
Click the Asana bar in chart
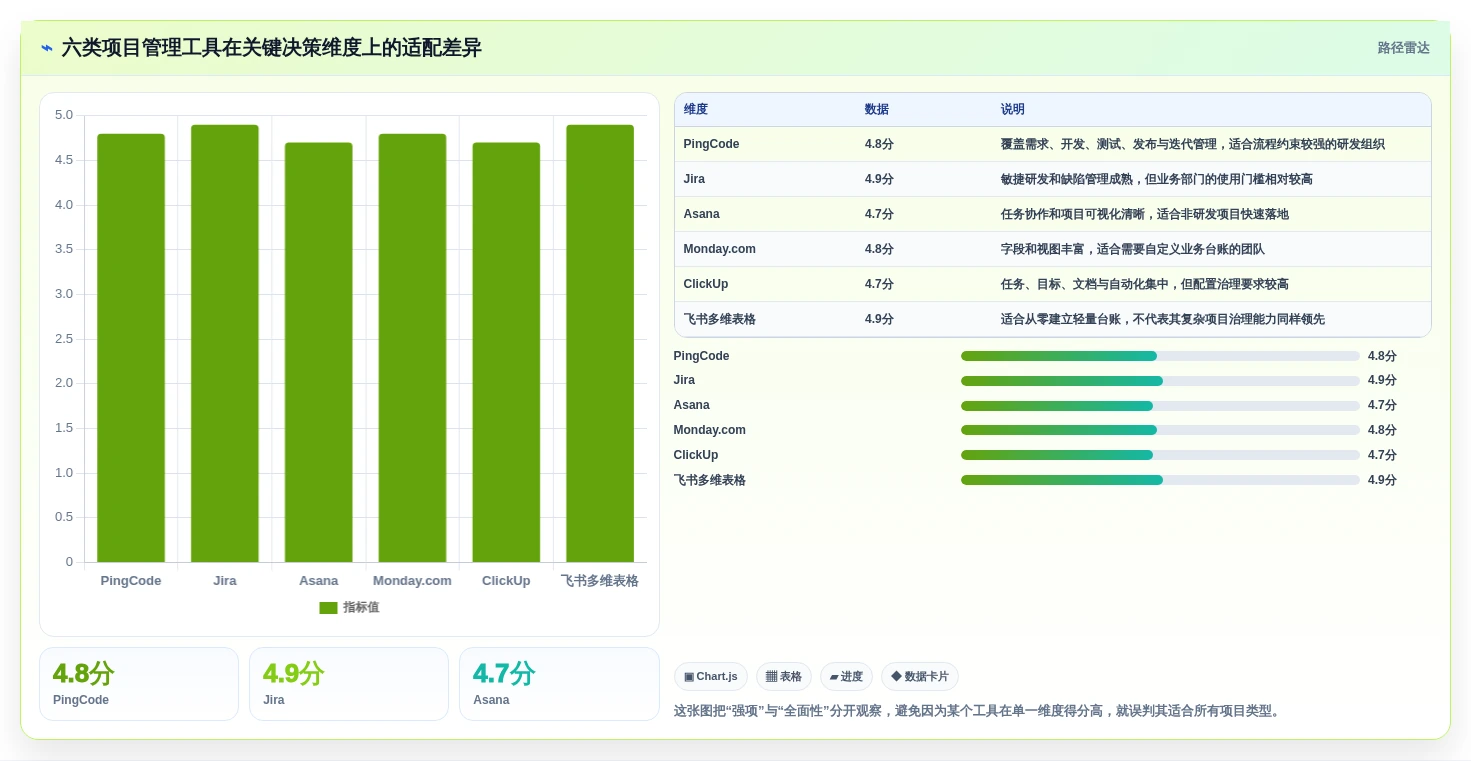coord(319,352)
